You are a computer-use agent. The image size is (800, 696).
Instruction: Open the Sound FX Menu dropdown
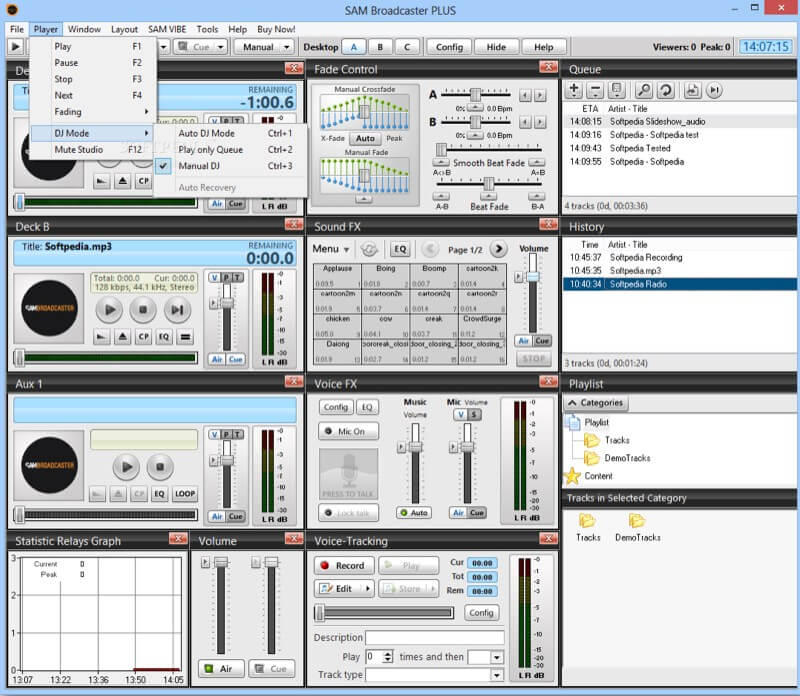[331, 249]
